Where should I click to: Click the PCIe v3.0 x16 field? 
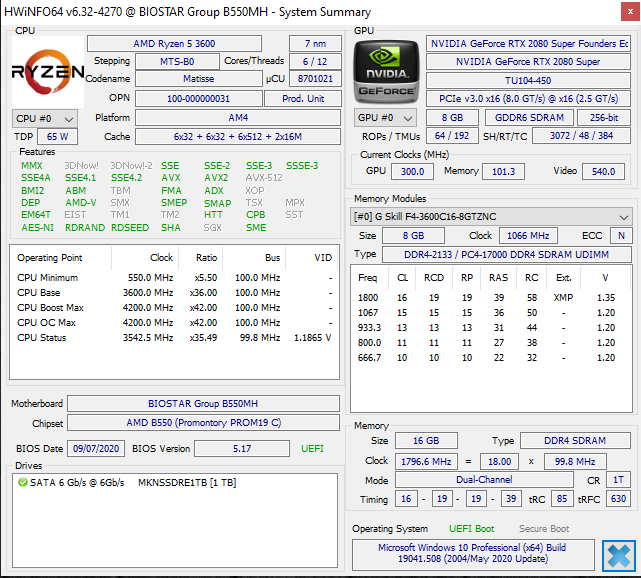528,99
